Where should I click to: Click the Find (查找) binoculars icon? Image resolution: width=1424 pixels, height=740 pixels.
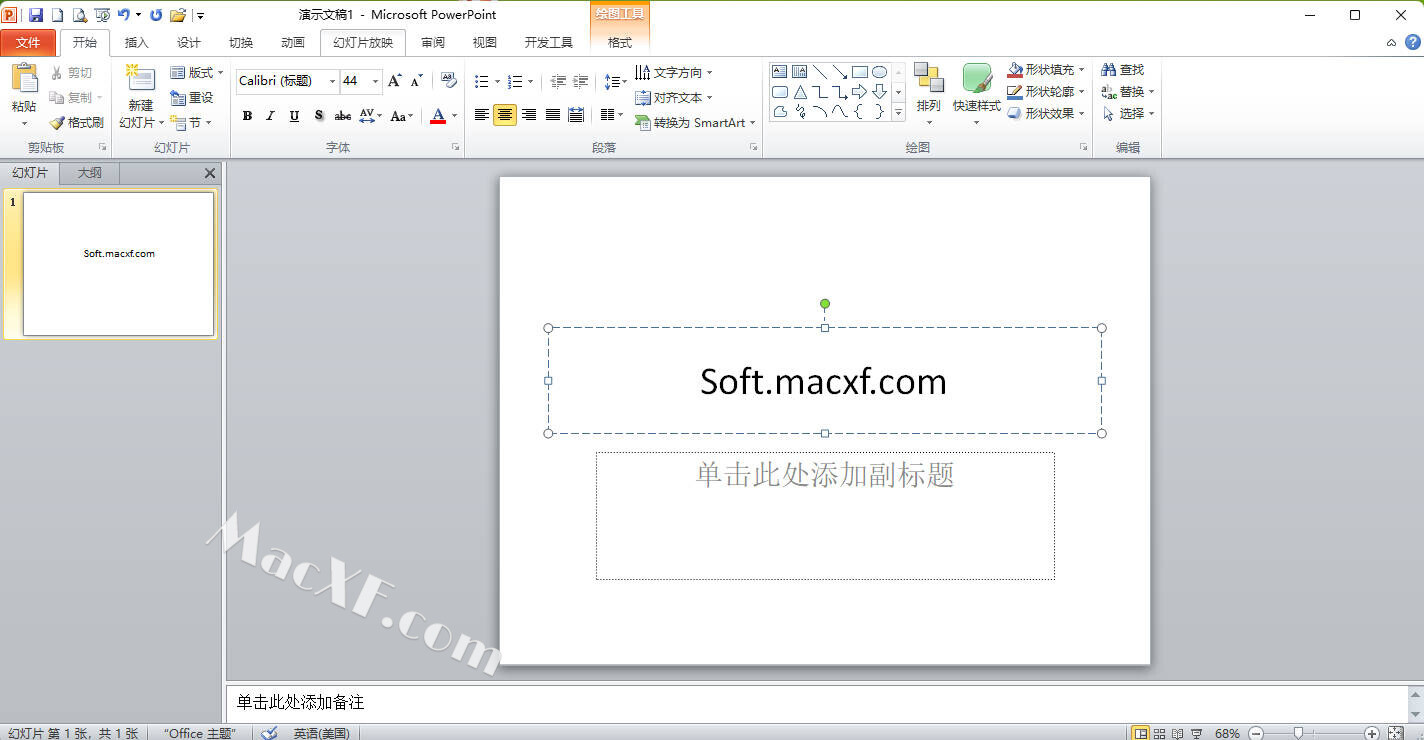[1108, 70]
